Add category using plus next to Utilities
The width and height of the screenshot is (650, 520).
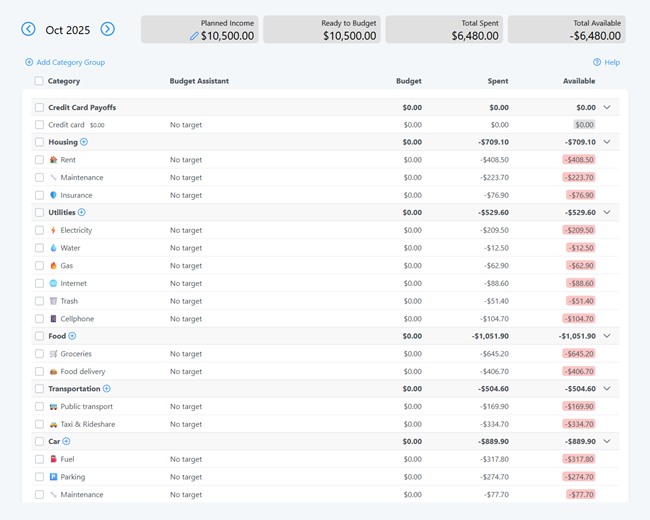click(x=82, y=212)
